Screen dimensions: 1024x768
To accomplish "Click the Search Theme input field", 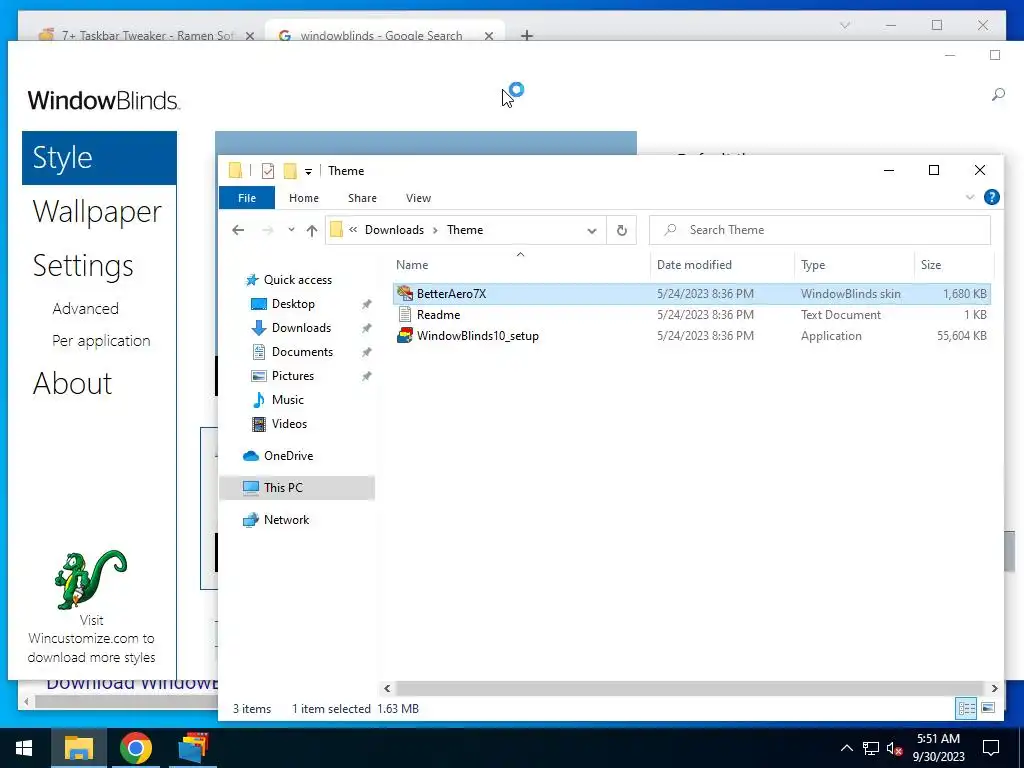I will click(x=820, y=230).
